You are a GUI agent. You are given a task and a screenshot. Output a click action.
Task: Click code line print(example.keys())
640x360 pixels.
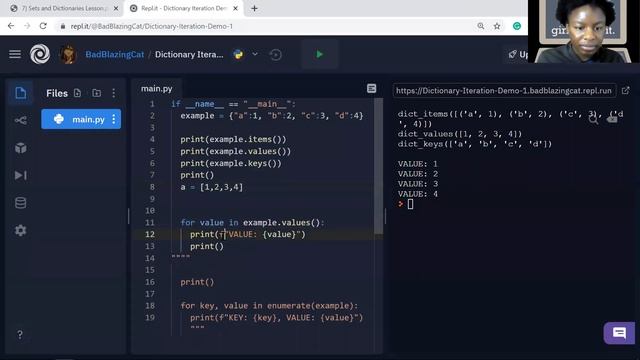point(231,163)
